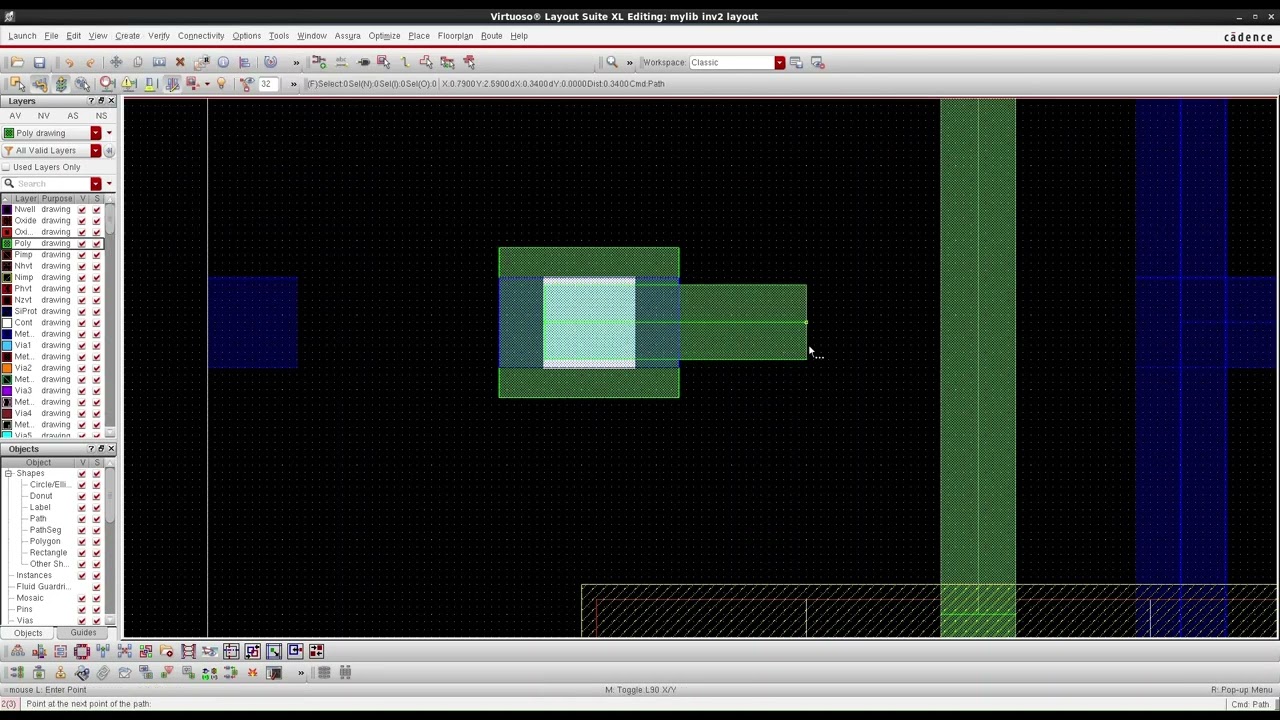Select the Oxide layer color swatch
Image resolution: width=1280 pixels, height=720 pixels.
[x=6, y=220]
